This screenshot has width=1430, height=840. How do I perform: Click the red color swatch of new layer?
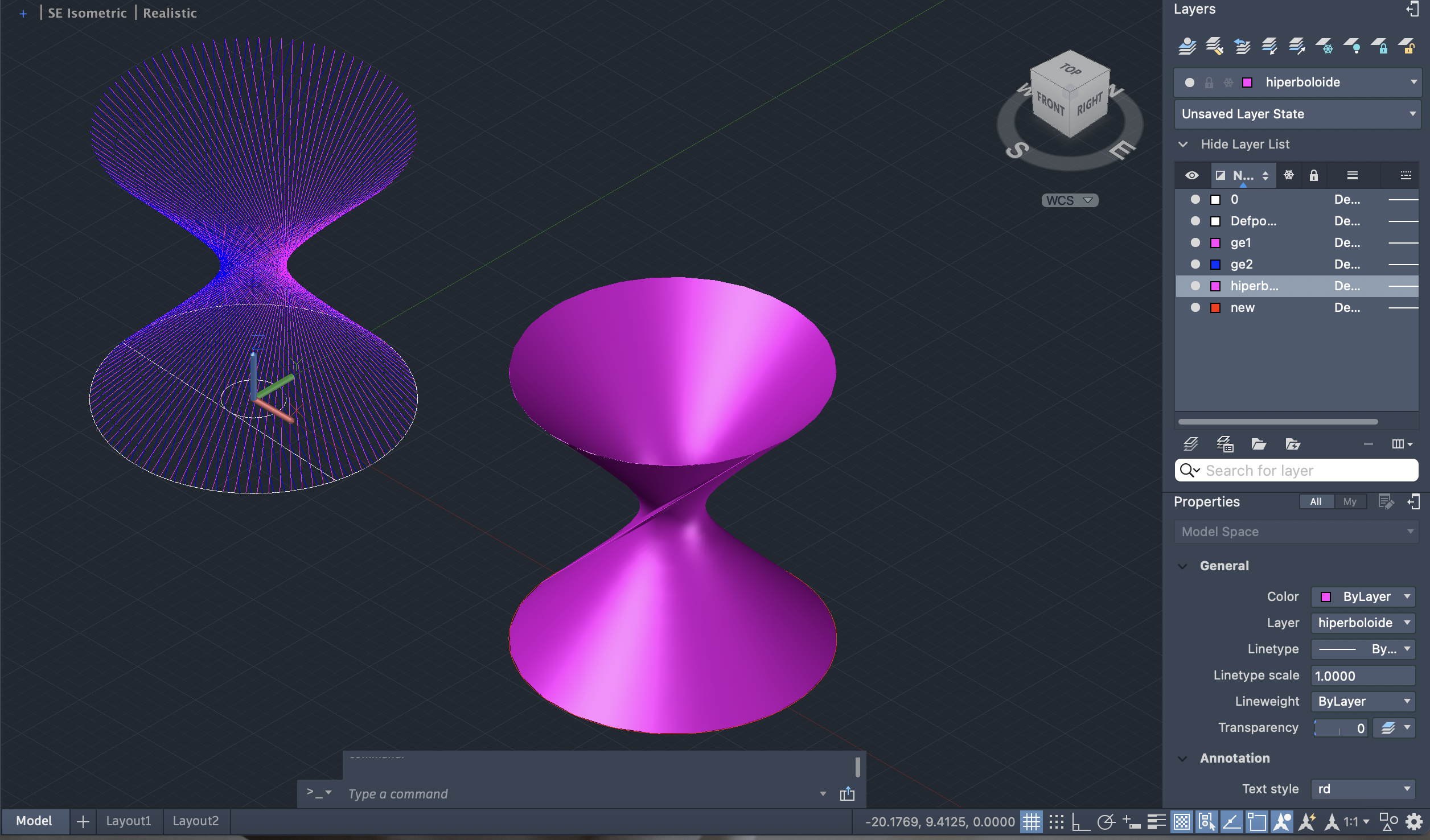tap(1215, 307)
